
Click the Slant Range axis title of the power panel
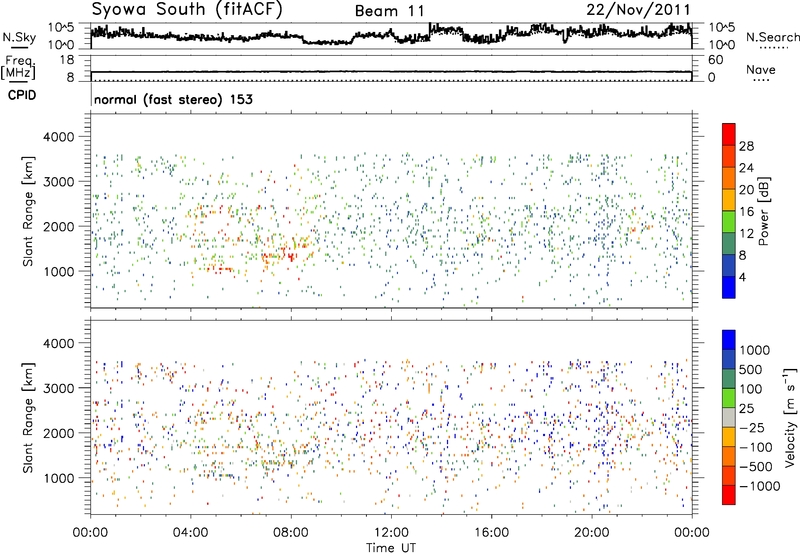click(28, 211)
